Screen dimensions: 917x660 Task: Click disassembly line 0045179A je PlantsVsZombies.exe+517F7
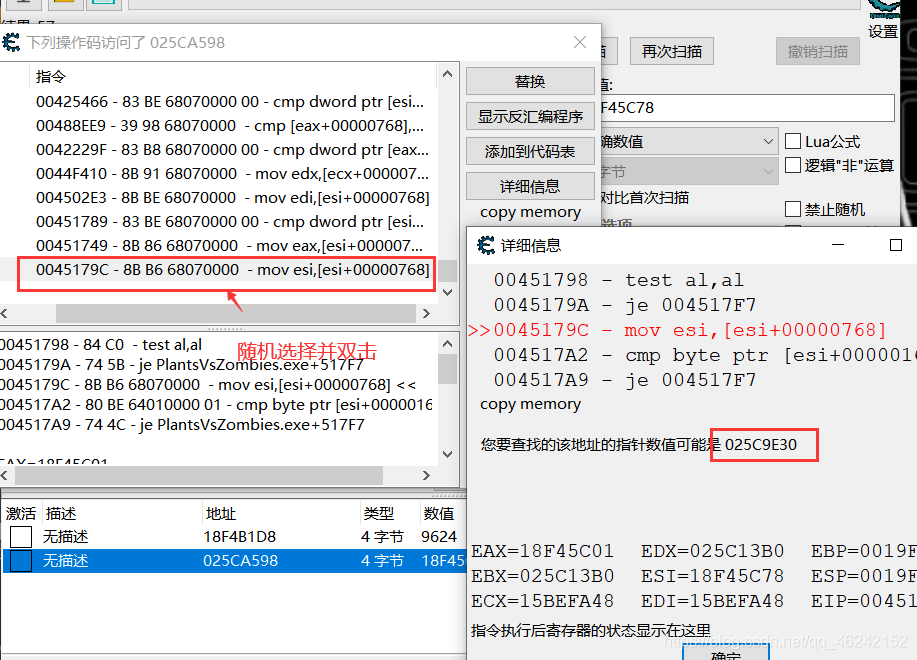point(182,365)
